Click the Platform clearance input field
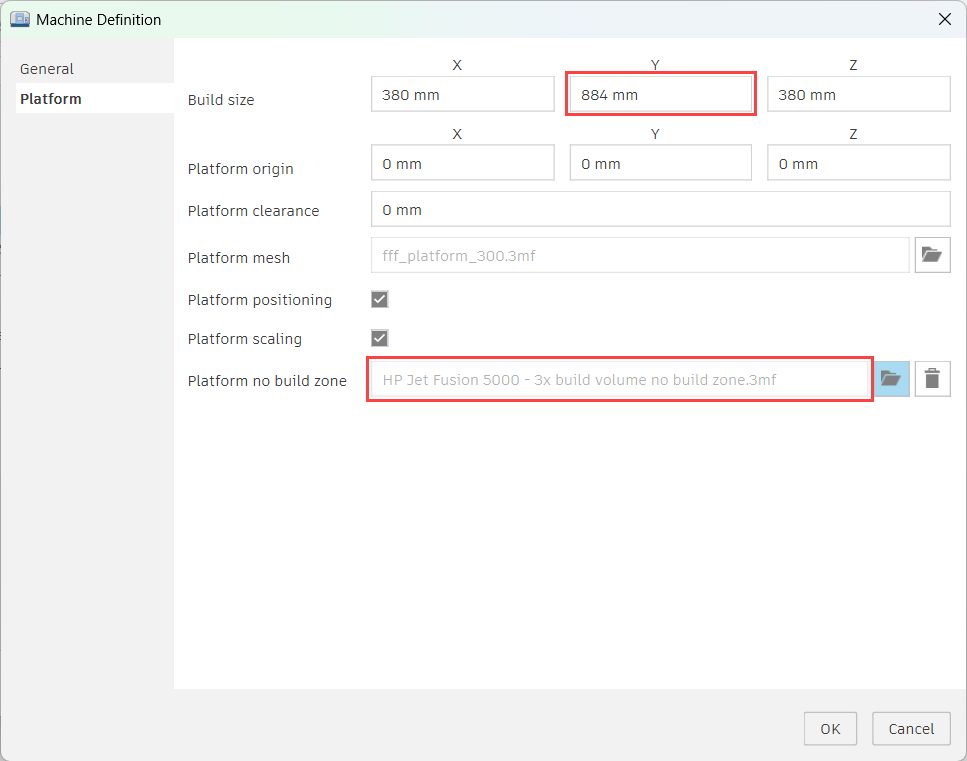Image resolution: width=967 pixels, height=761 pixels. 660,210
